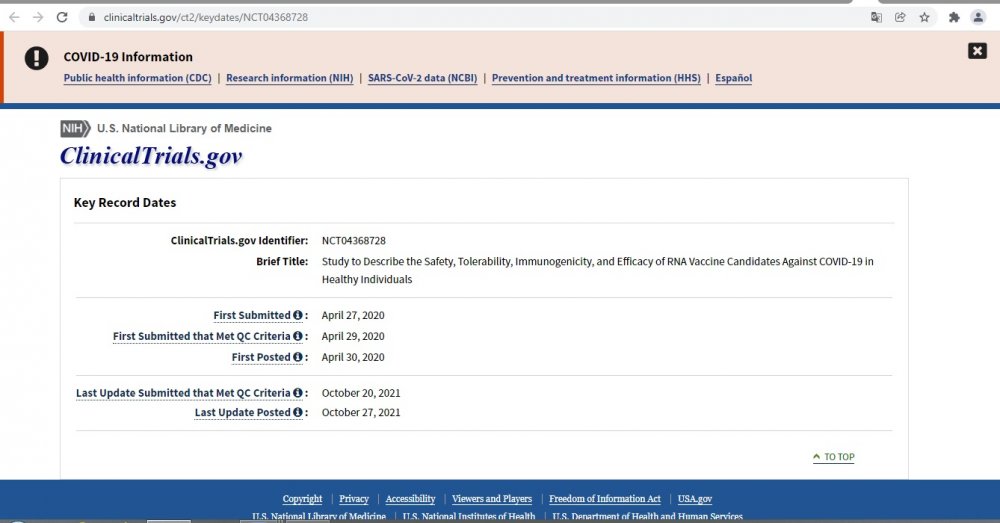Click the First Submitted that Met QC Criteria label
1000x523 pixels.
tap(202, 337)
